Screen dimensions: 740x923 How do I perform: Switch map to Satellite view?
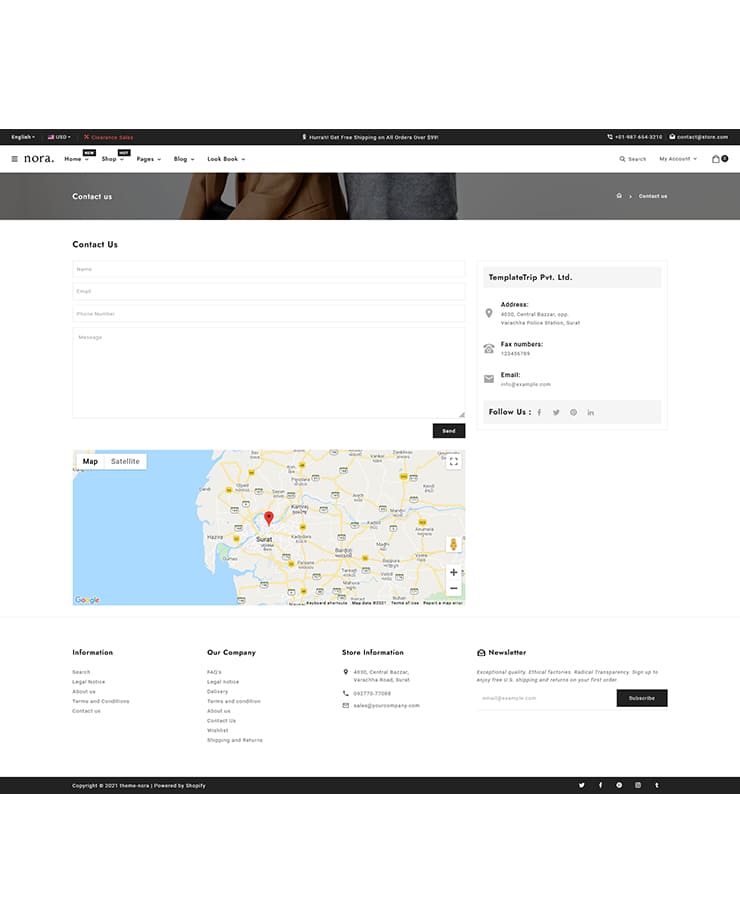click(x=125, y=462)
